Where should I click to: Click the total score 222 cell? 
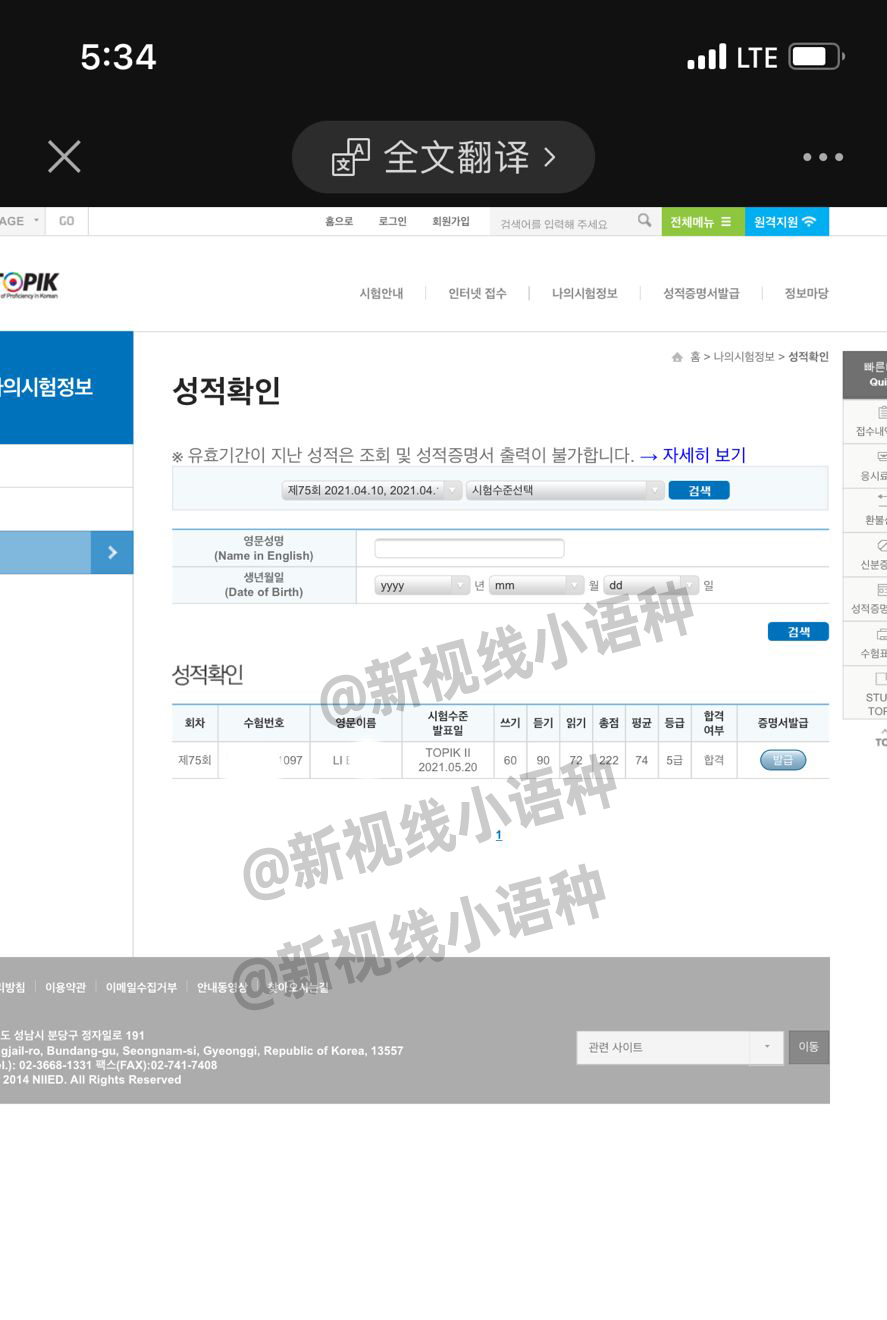(x=608, y=760)
